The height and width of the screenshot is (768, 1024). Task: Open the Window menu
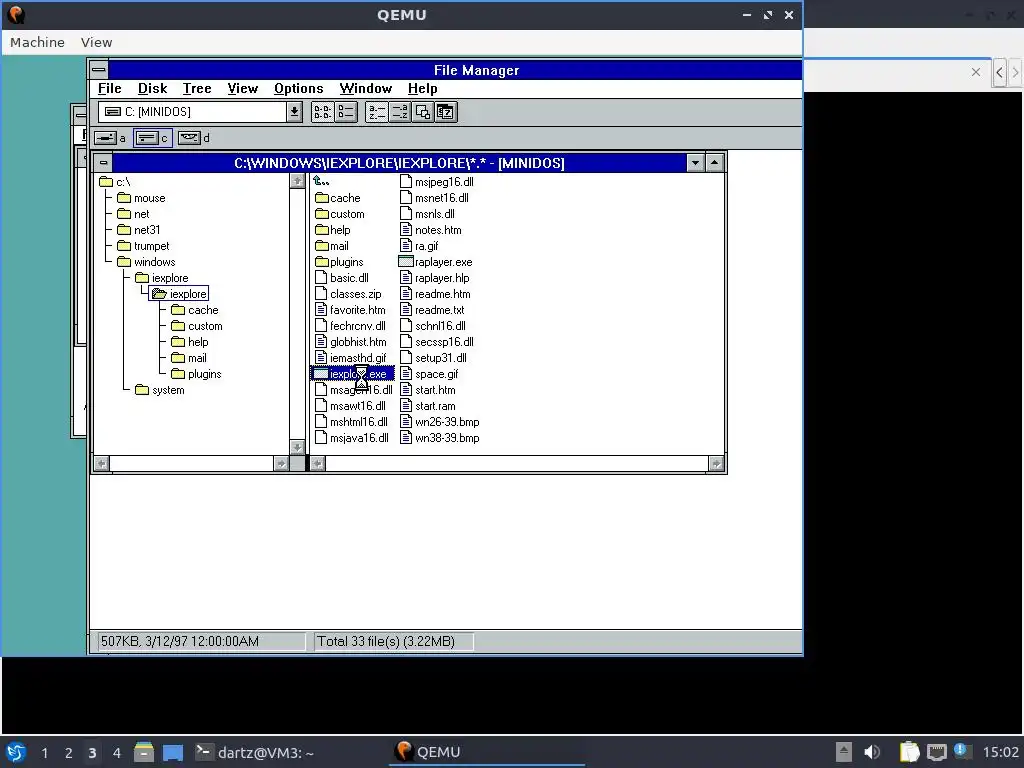click(x=366, y=88)
